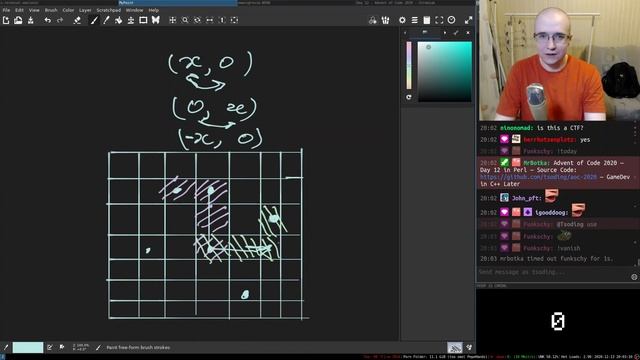
Task: Pick a hue on the vertical hue slider
Action: pyautogui.click(x=409, y=65)
